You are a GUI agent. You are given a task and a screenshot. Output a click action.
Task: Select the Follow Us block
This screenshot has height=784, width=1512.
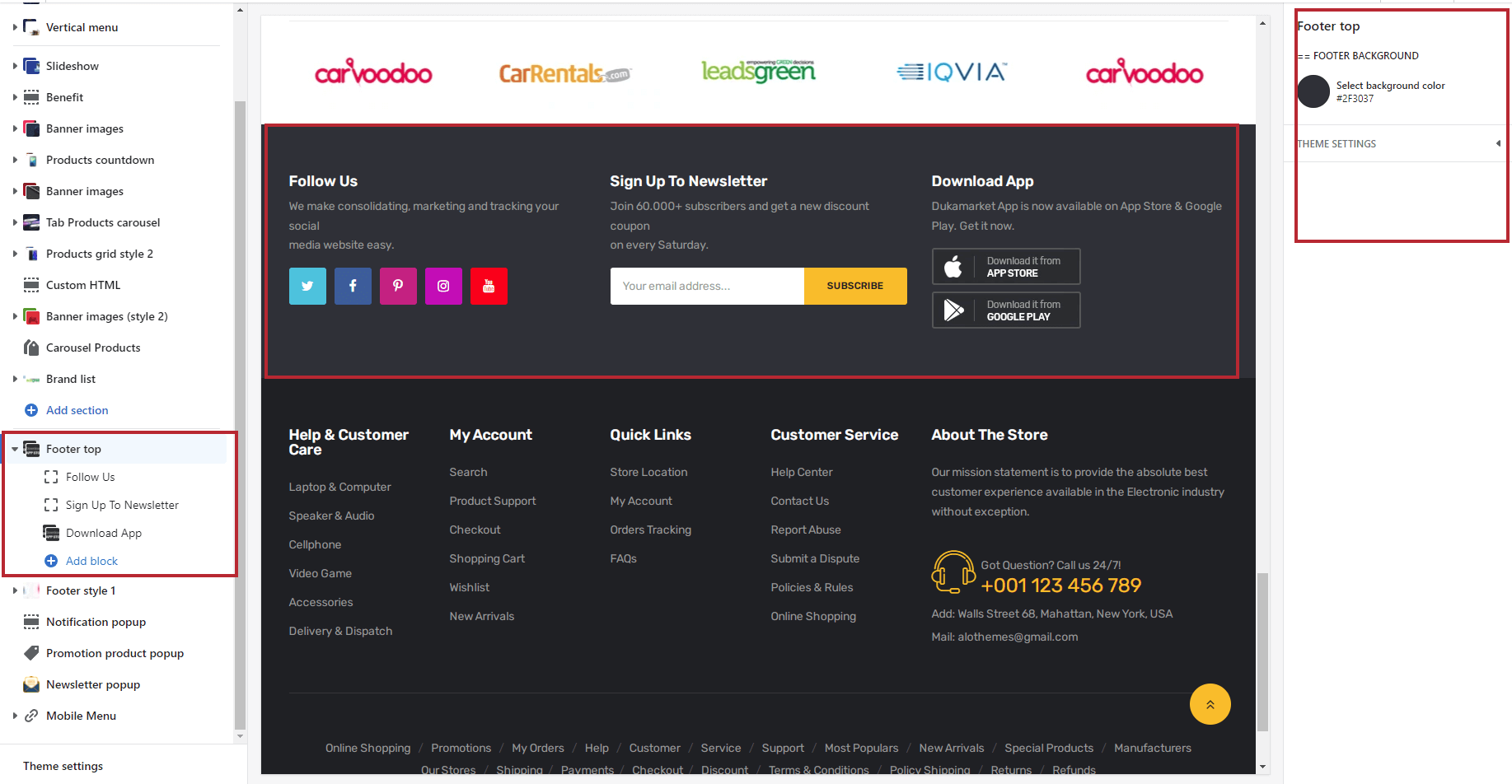[90, 477]
